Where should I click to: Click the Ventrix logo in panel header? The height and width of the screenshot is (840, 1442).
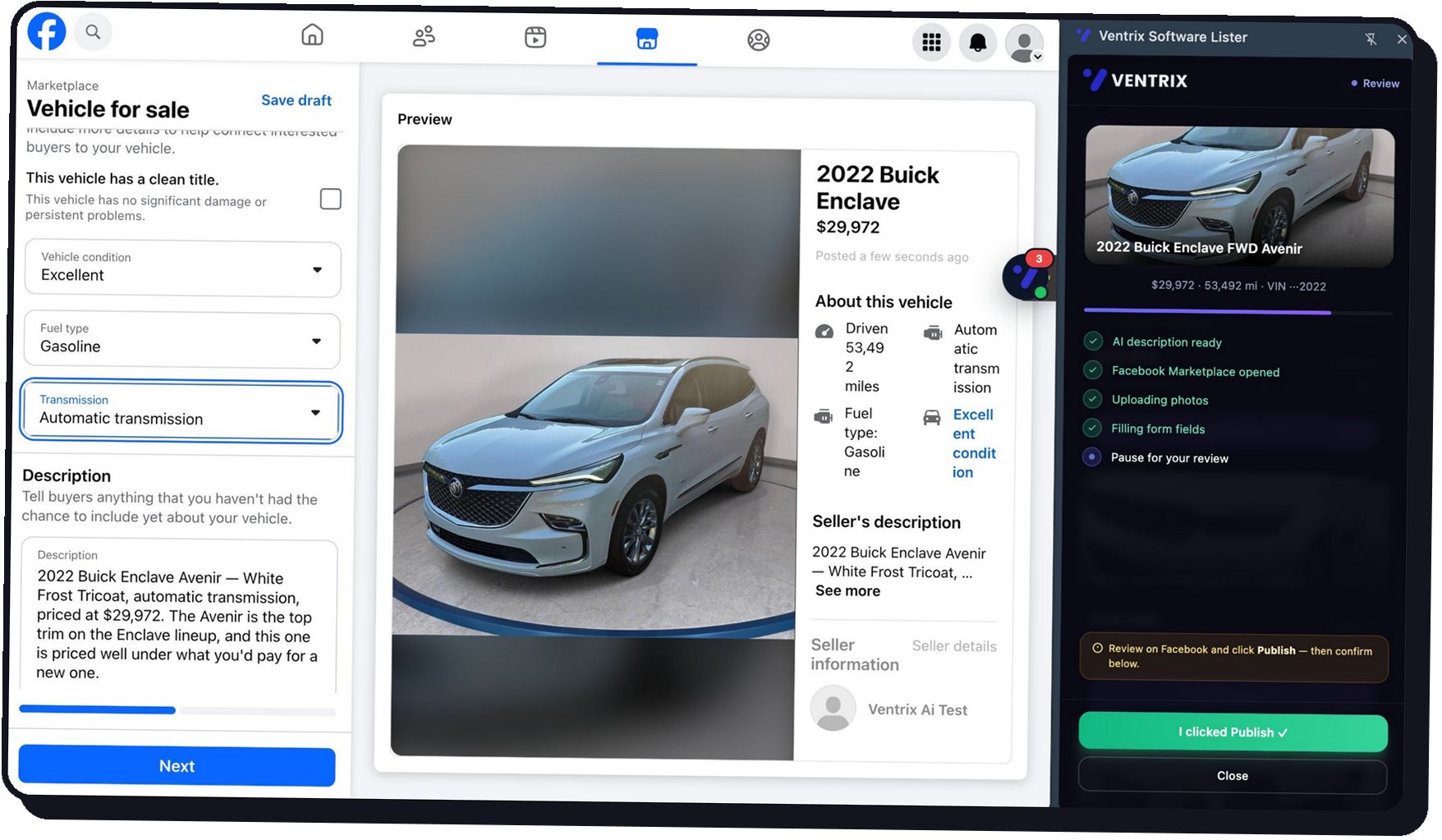pos(1137,80)
